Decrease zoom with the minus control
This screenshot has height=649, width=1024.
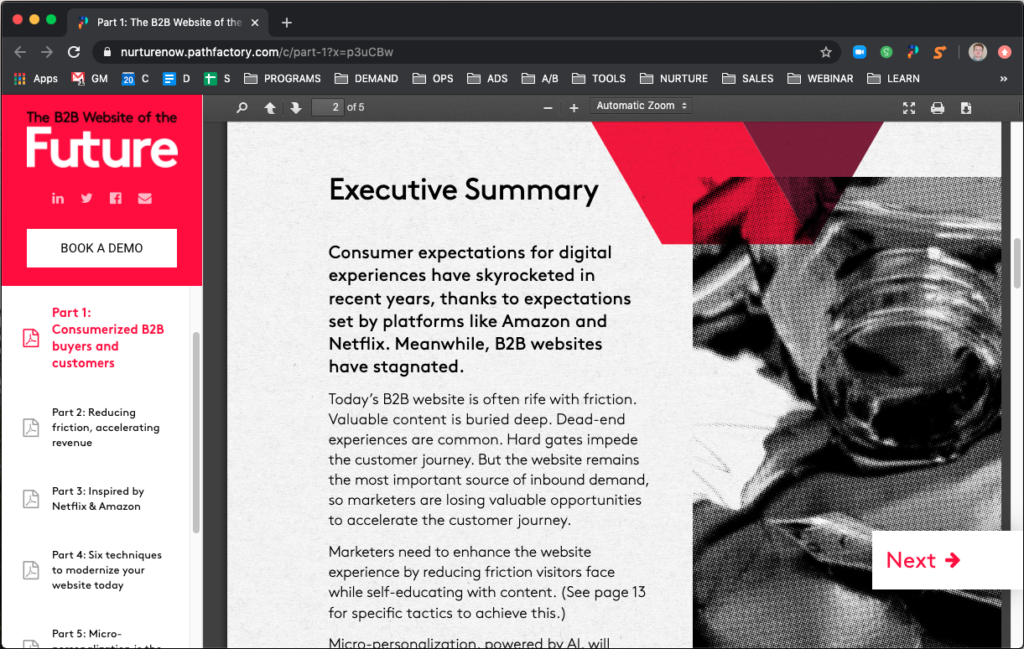pyautogui.click(x=548, y=106)
